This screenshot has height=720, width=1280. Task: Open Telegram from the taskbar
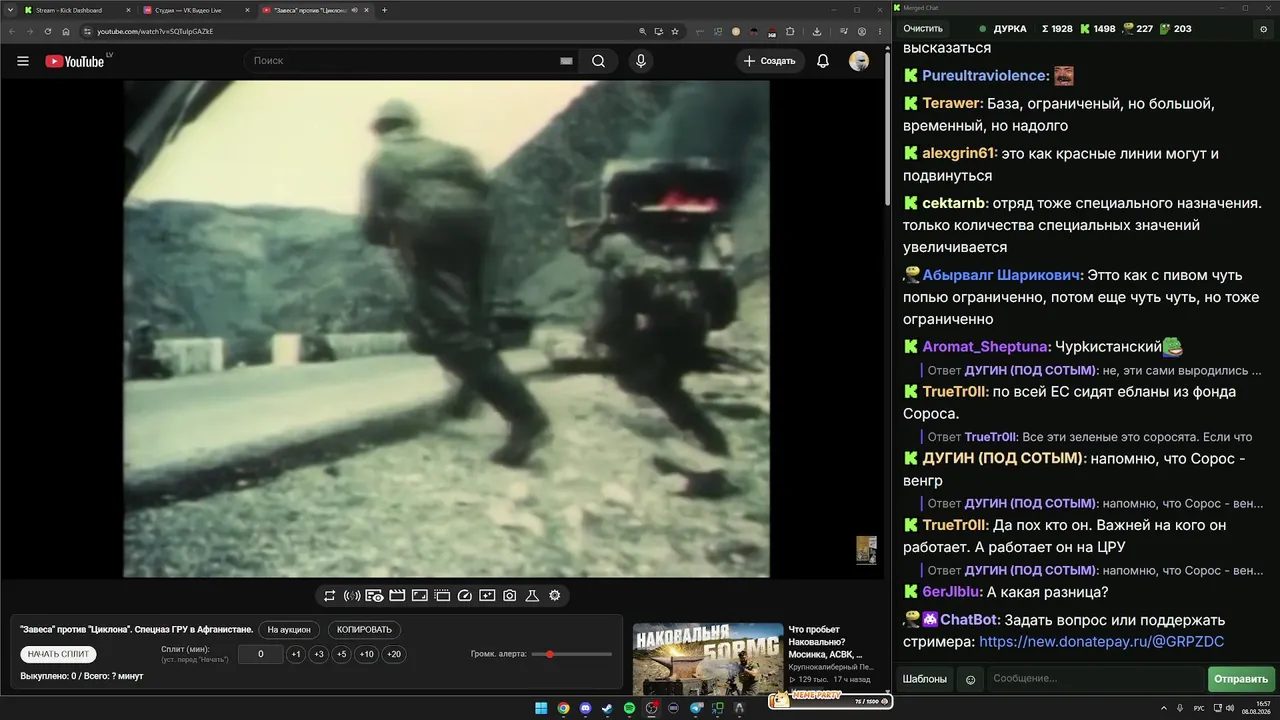tap(695, 708)
